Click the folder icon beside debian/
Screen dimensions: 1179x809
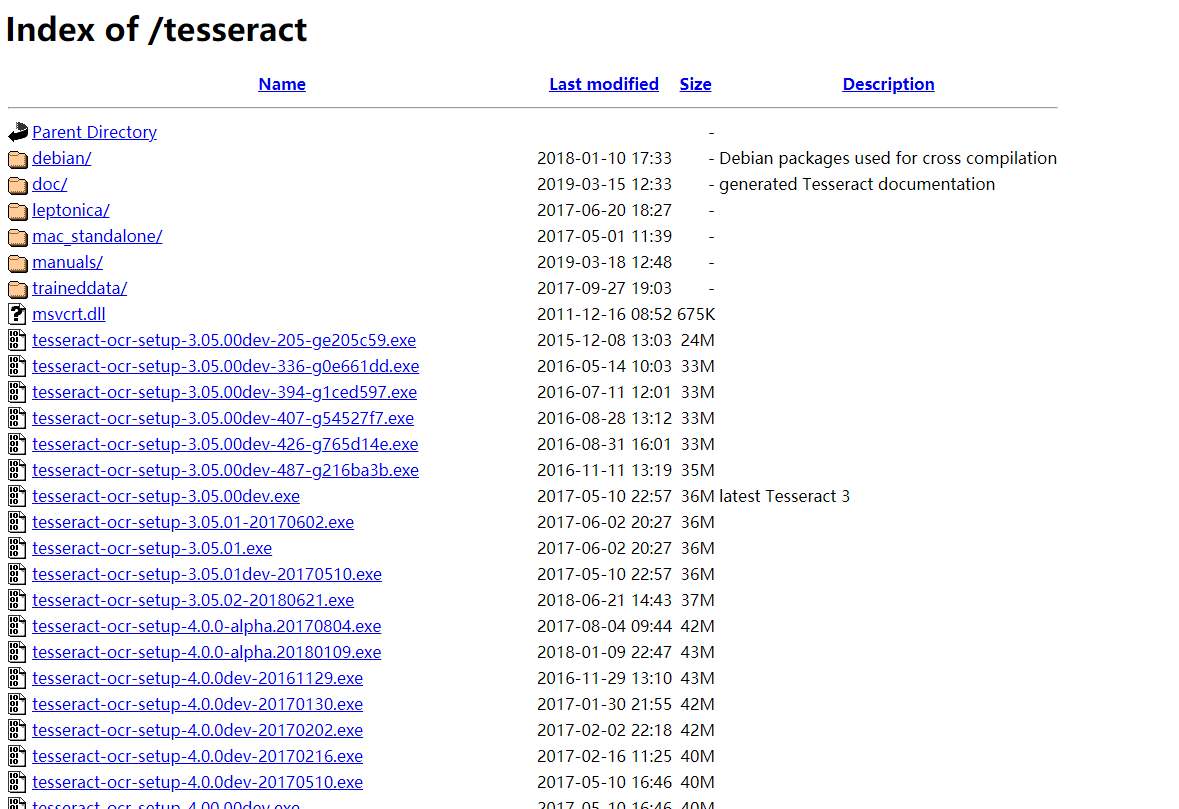pyautogui.click(x=18, y=159)
